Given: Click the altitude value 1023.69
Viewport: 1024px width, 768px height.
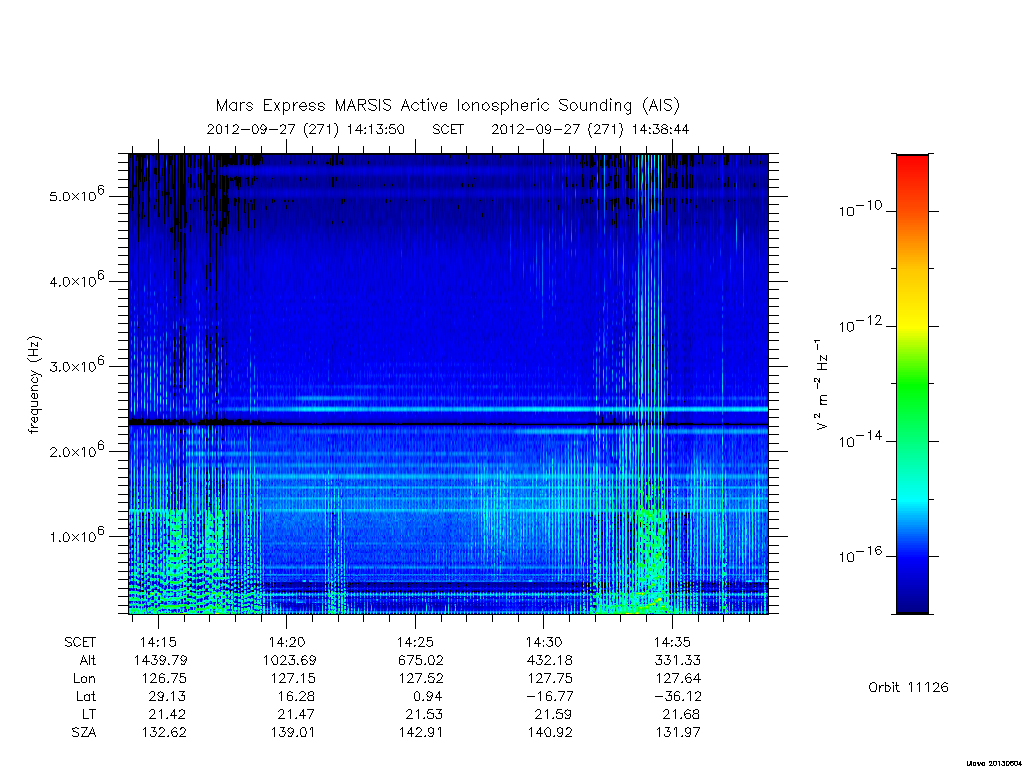Looking at the screenshot, I should click(x=289, y=660).
